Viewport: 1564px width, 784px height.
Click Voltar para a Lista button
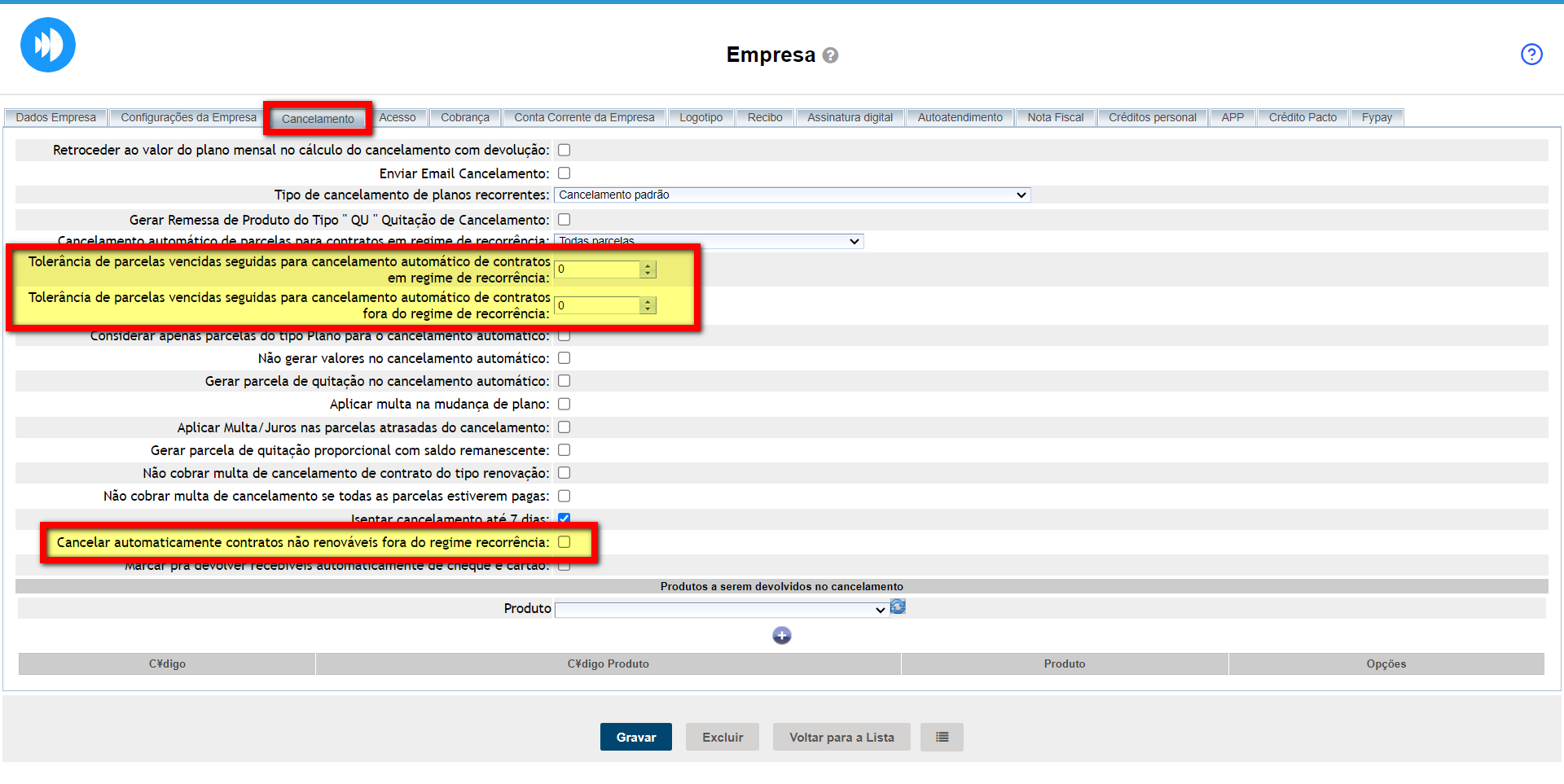tap(841, 737)
